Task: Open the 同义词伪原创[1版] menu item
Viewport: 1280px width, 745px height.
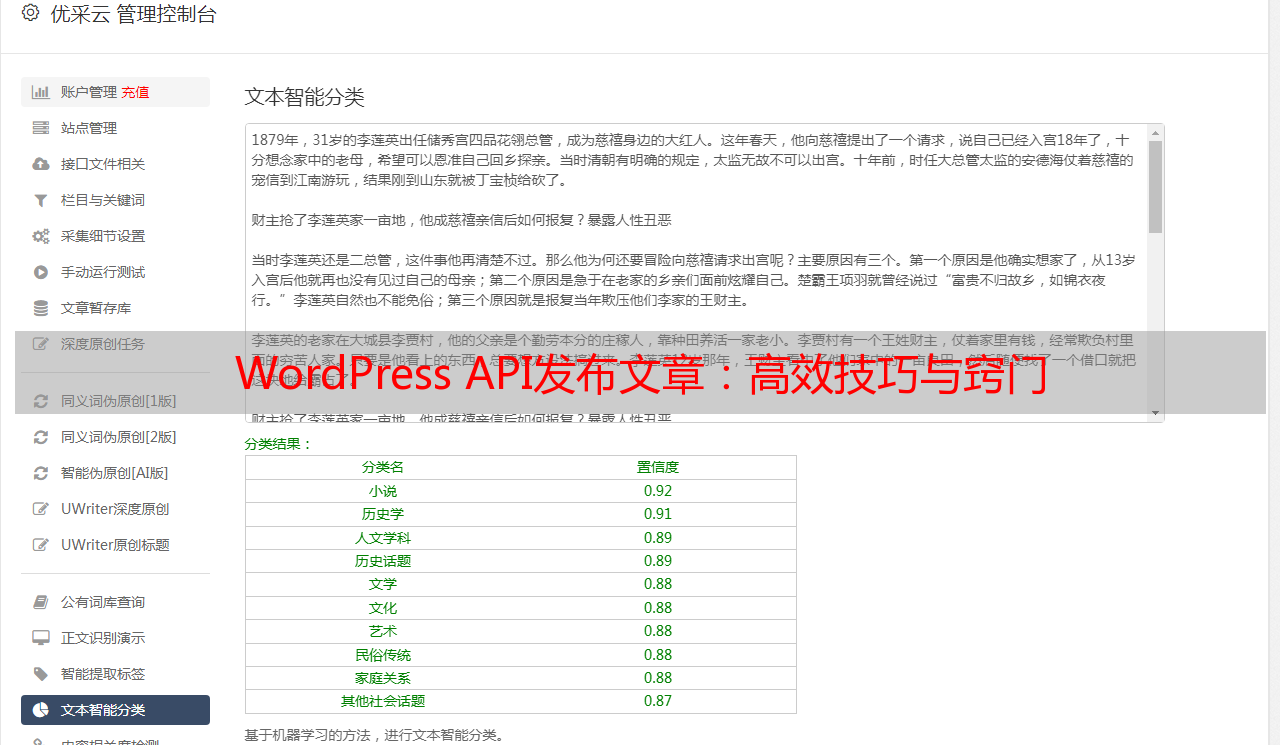Action: 118,401
